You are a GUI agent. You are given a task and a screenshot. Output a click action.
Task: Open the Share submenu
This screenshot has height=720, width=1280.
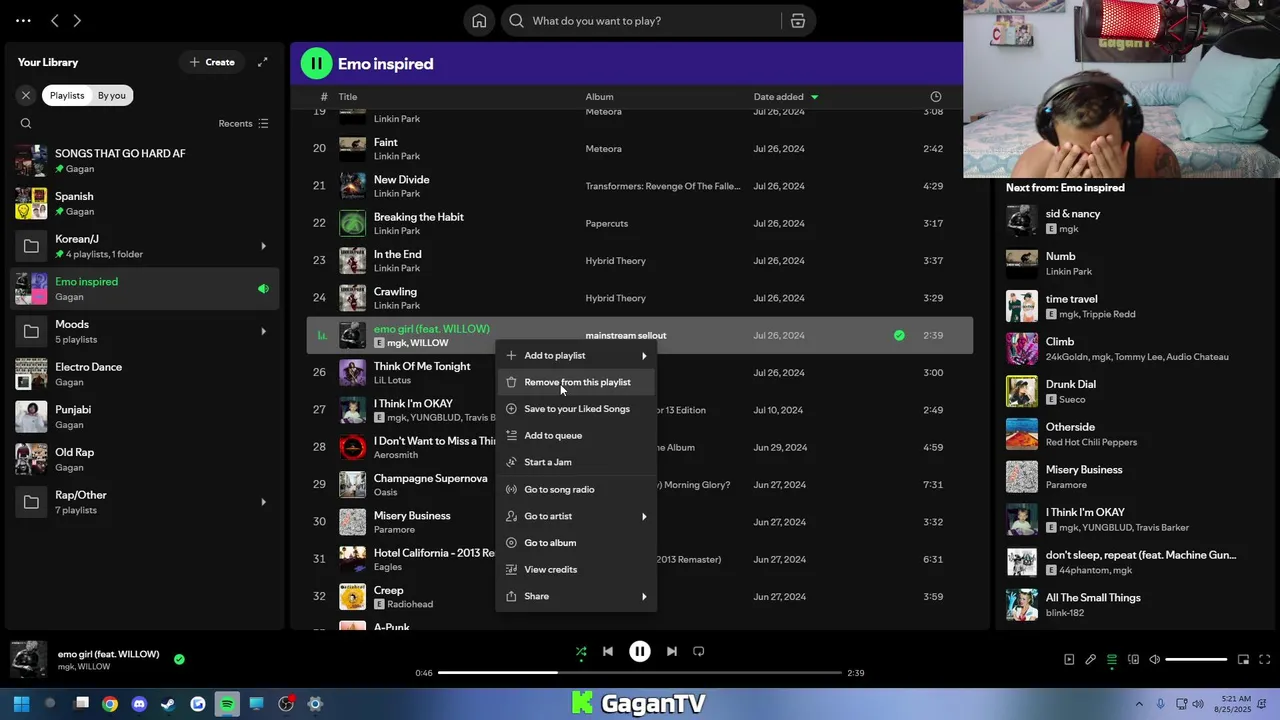tap(576, 596)
